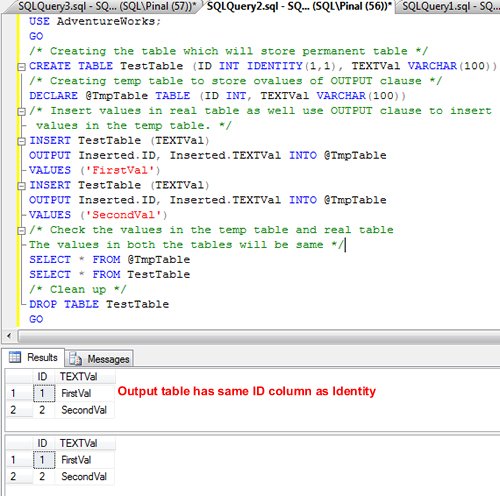Click the editor horizontal scrollbar track
The height and width of the screenshot is (496, 500).
tap(259, 336)
